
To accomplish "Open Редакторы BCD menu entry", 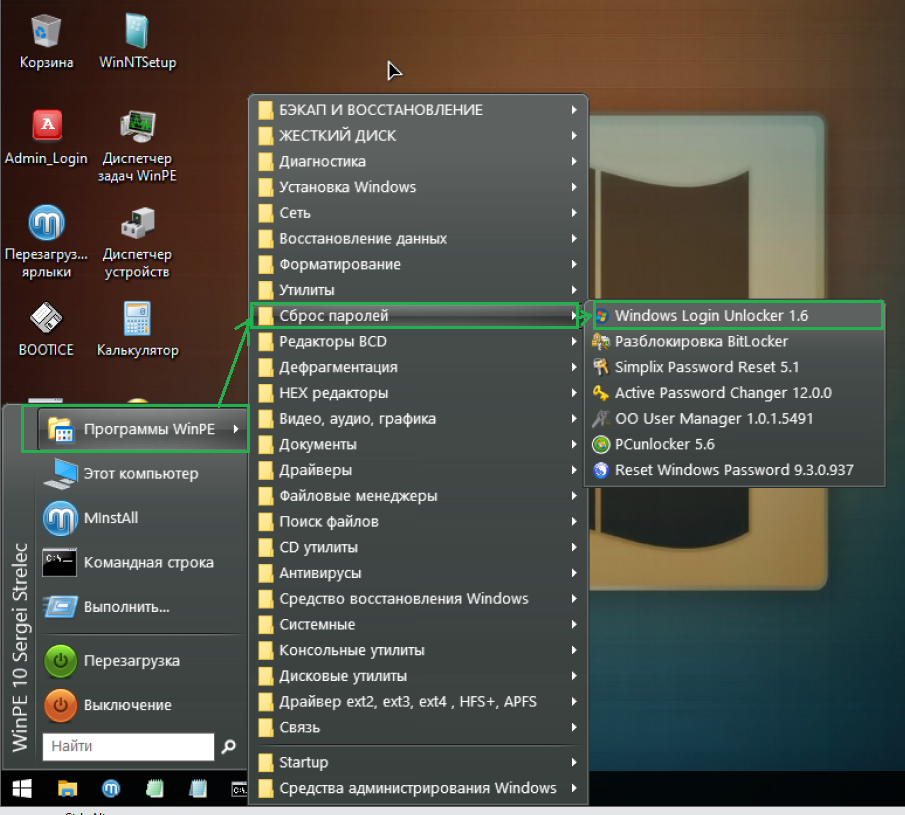I will tap(418, 341).
